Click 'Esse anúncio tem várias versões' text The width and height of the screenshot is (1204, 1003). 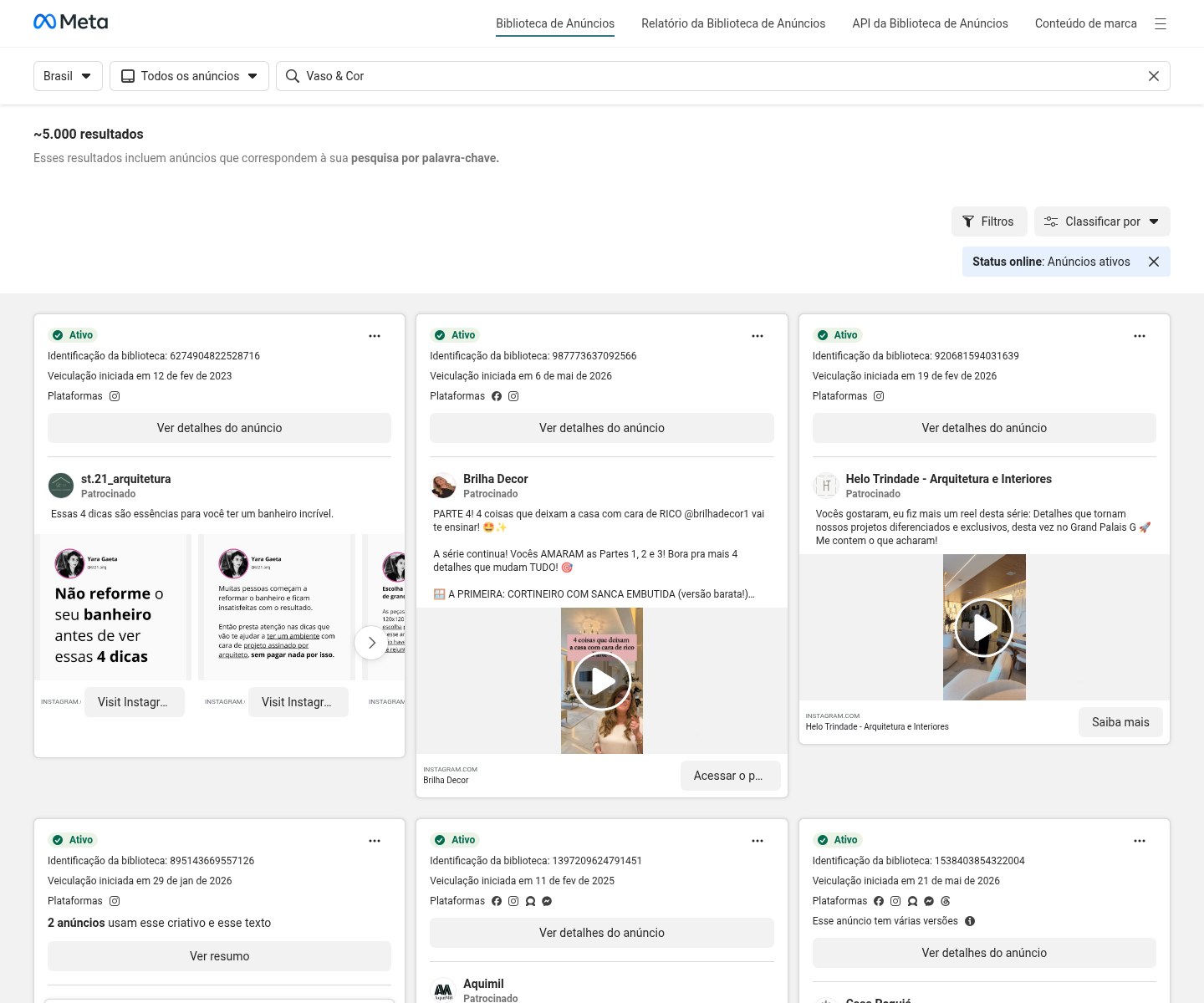pyautogui.click(x=885, y=921)
